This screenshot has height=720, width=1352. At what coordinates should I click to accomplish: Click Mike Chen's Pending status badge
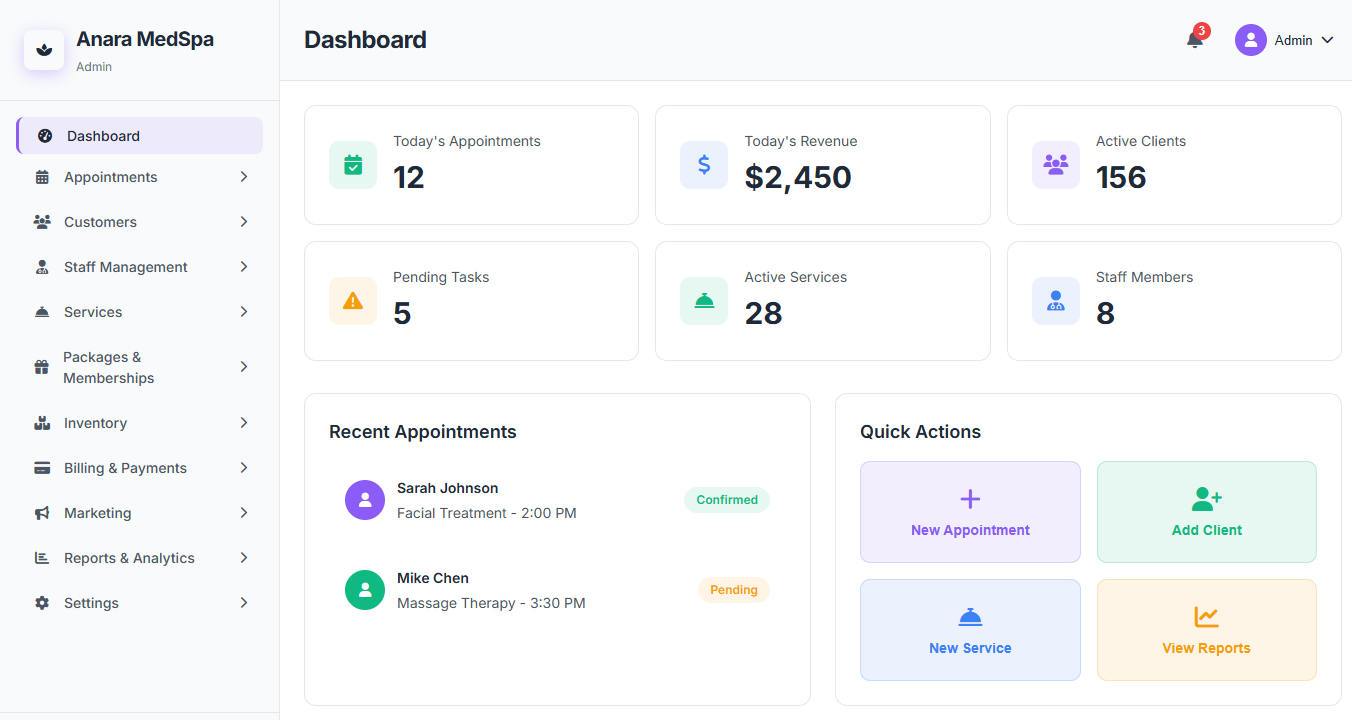[733, 590]
